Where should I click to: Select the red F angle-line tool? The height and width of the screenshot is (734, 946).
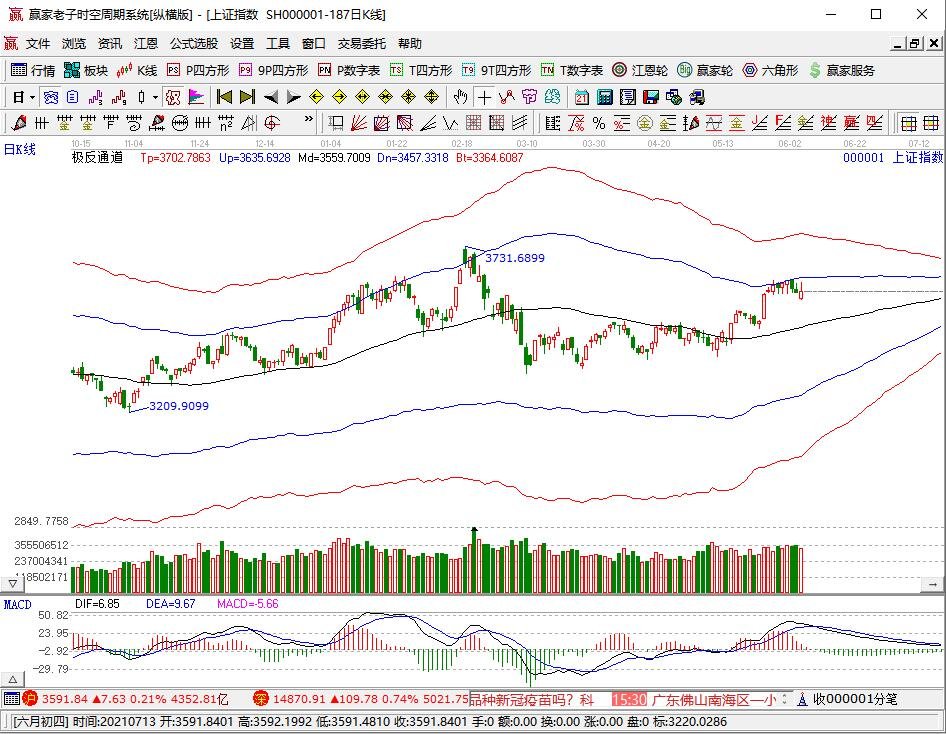[783, 123]
